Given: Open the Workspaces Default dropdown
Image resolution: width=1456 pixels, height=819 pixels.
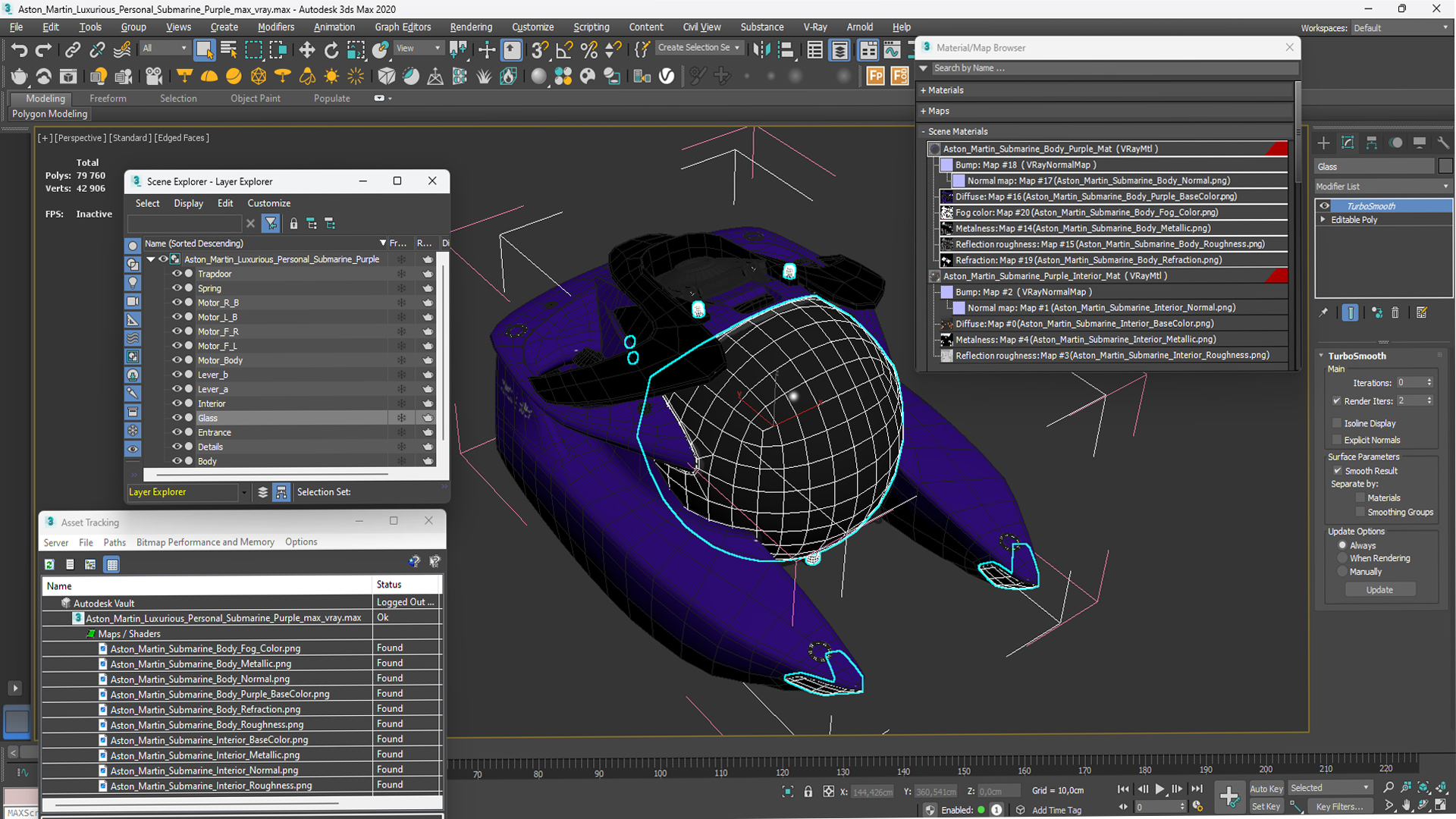Looking at the screenshot, I should 1400,28.
